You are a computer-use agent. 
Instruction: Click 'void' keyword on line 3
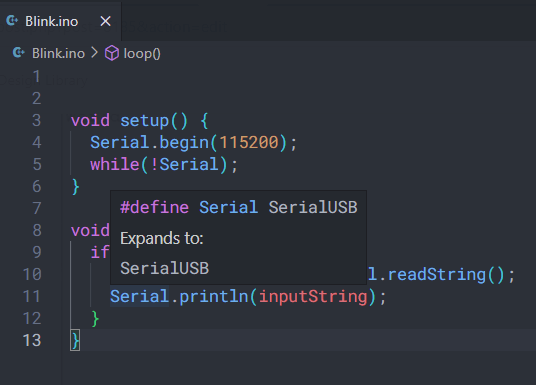pos(90,120)
